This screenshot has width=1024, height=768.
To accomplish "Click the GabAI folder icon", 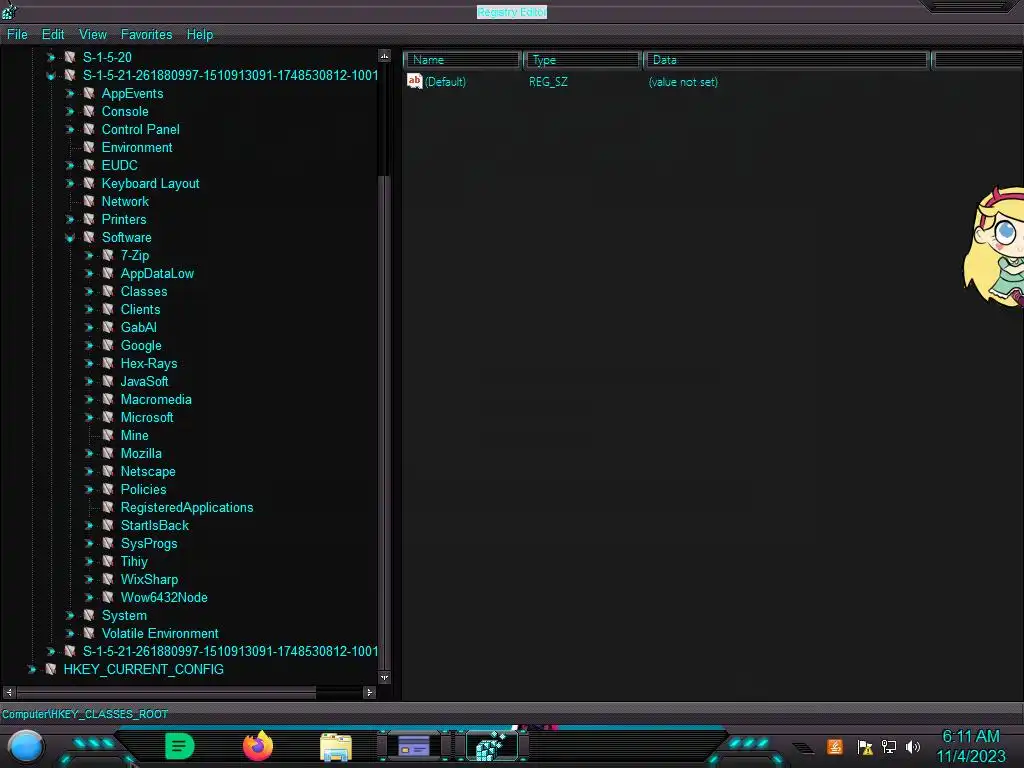I will coord(108,327).
